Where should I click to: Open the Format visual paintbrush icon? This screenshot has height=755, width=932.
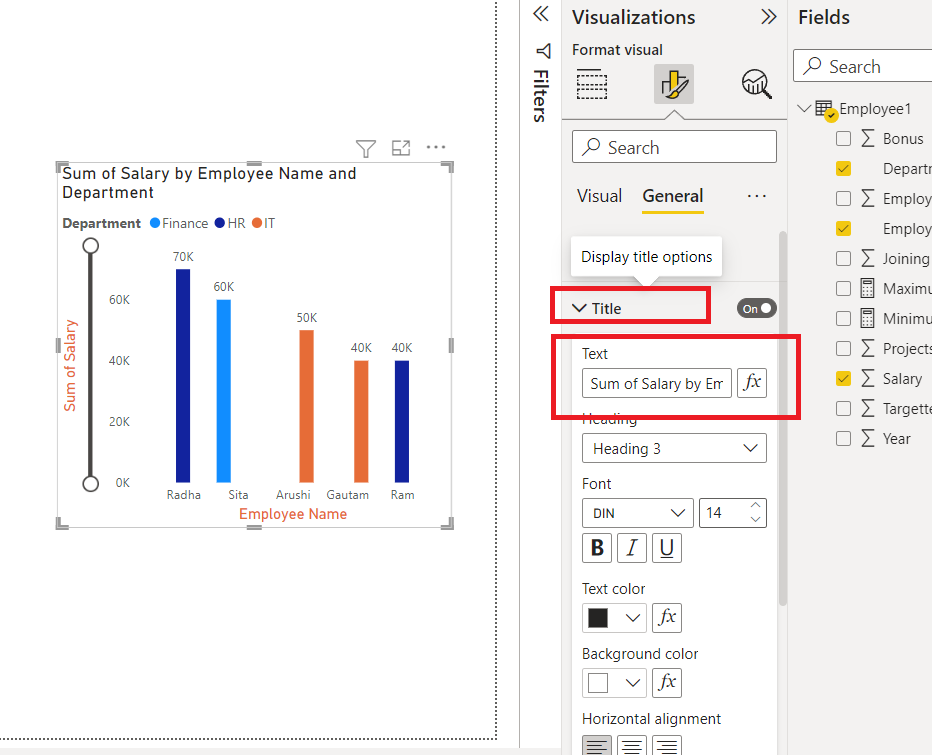(x=673, y=84)
